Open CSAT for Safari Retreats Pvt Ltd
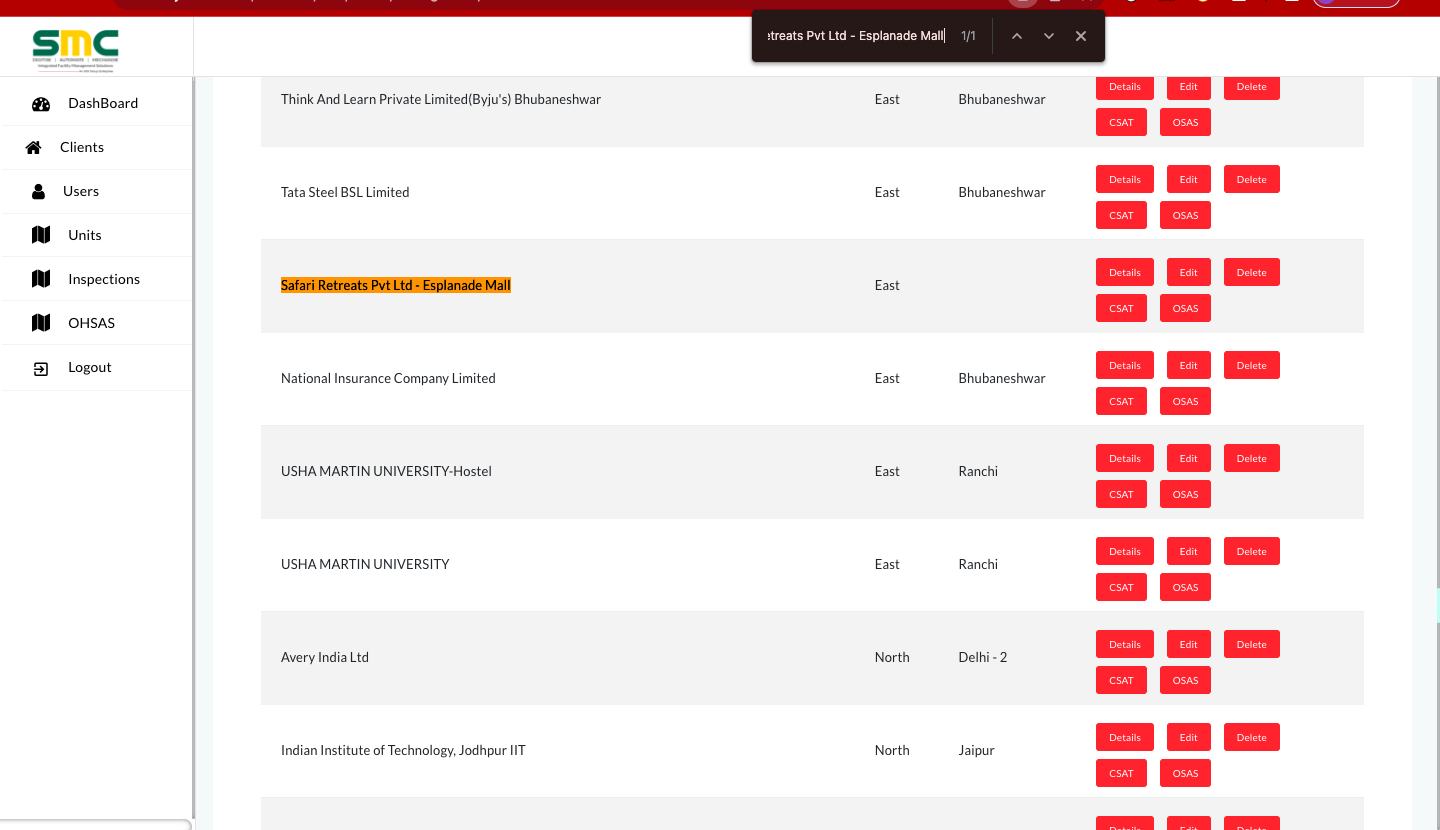Viewport: 1440px width, 830px height. [1122, 309]
